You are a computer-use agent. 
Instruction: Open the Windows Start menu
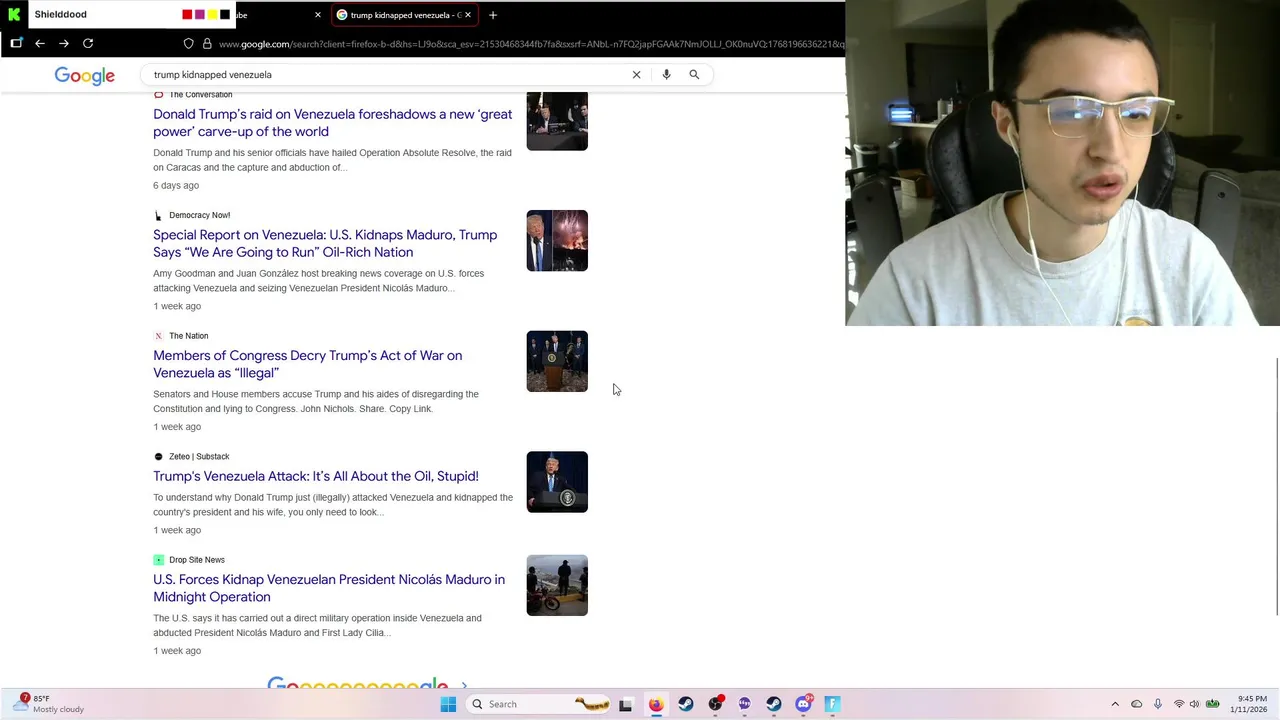pos(448,704)
